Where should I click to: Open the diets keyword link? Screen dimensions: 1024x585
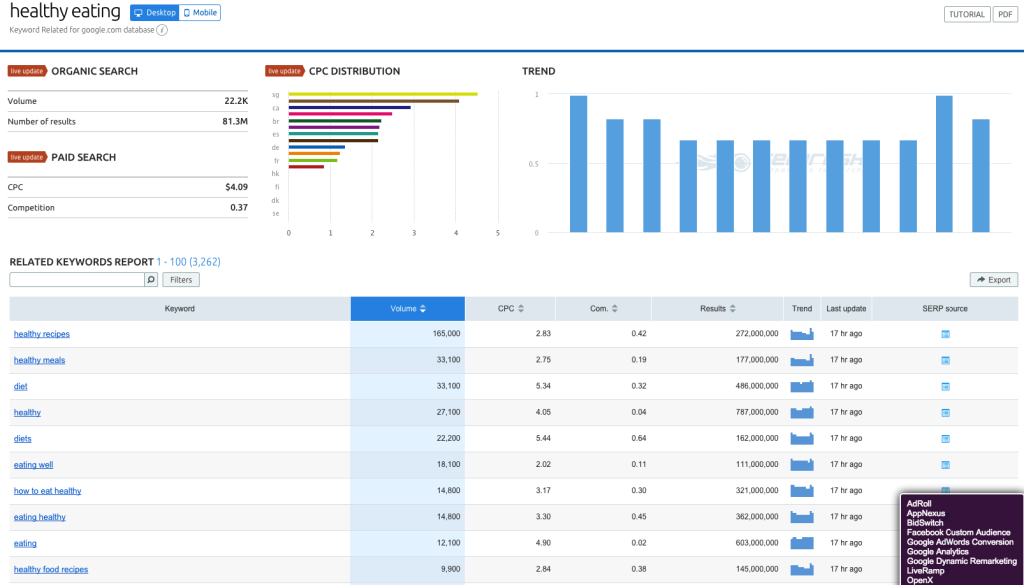[x=22, y=439]
